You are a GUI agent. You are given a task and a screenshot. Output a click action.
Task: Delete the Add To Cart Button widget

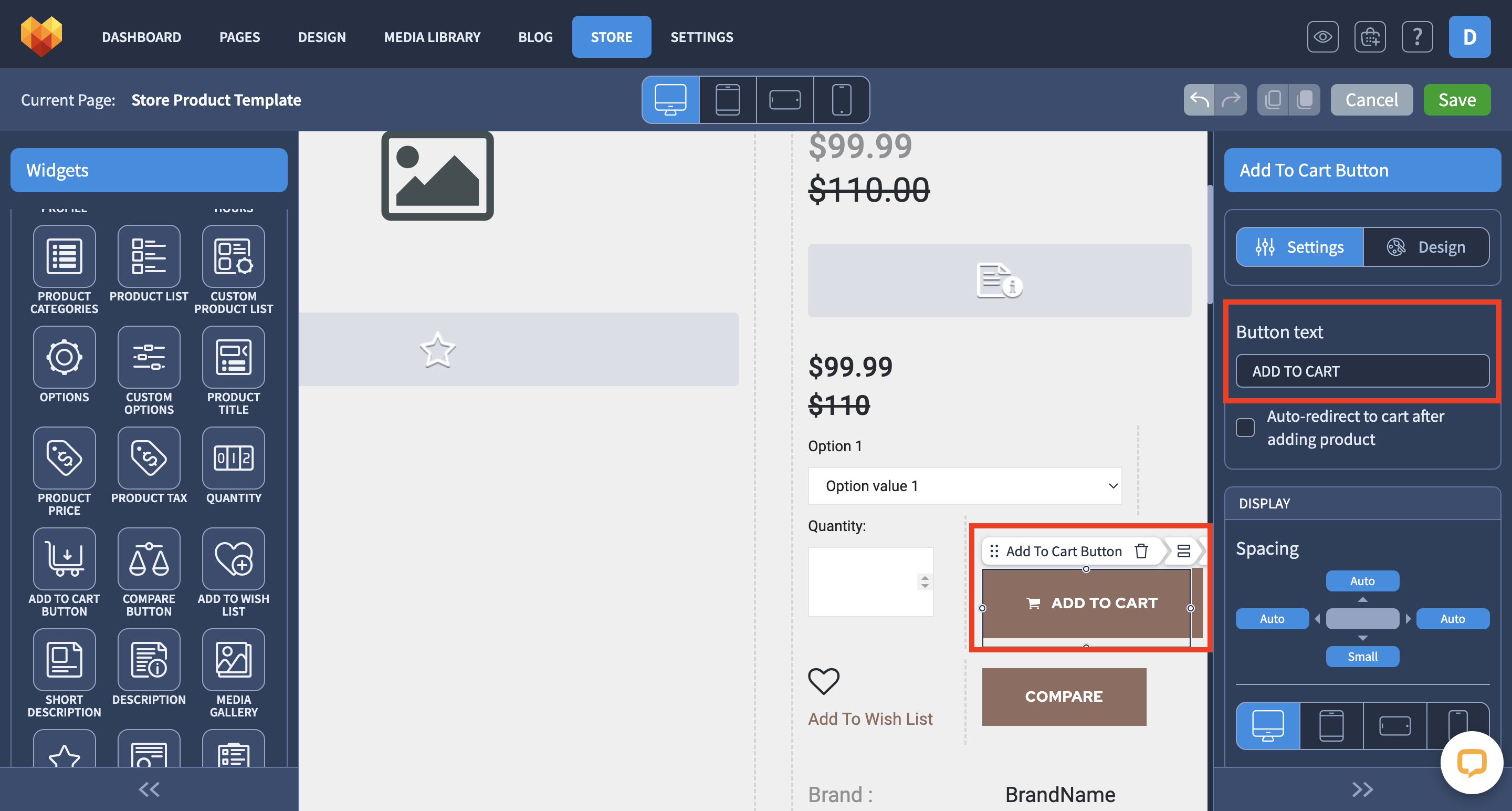click(x=1141, y=551)
